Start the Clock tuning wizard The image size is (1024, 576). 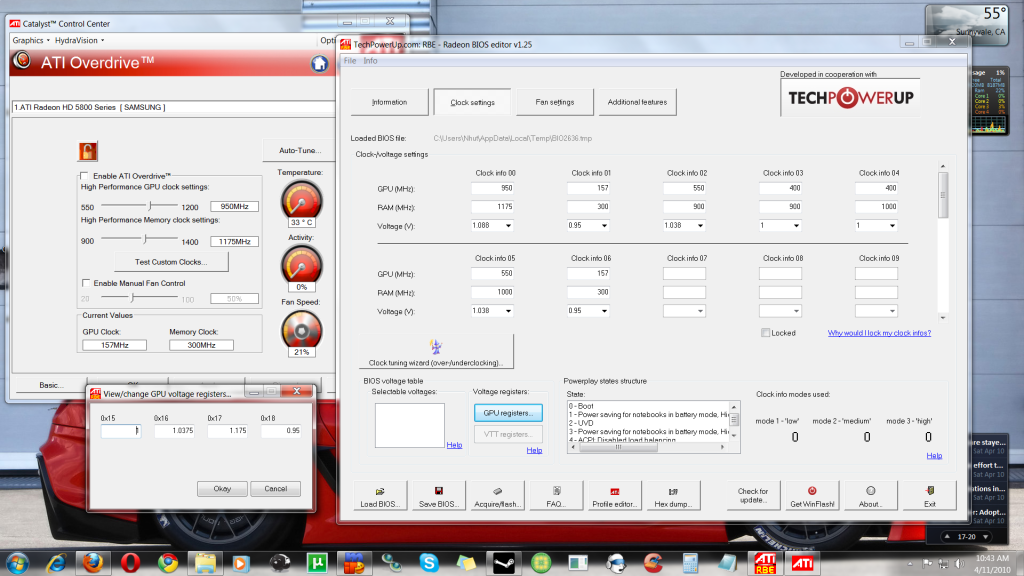pyautogui.click(x=436, y=352)
